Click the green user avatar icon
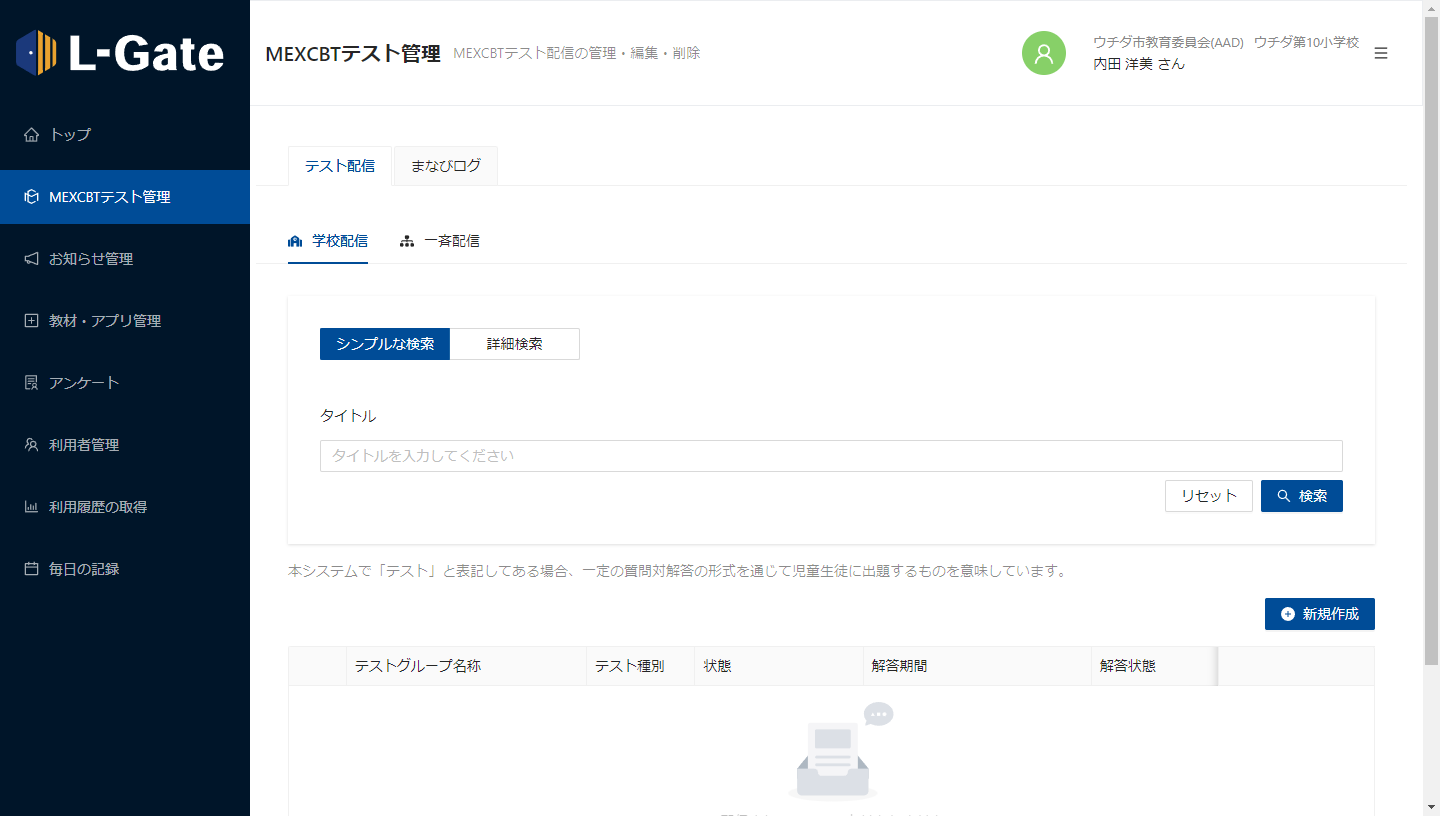 pos(1044,53)
